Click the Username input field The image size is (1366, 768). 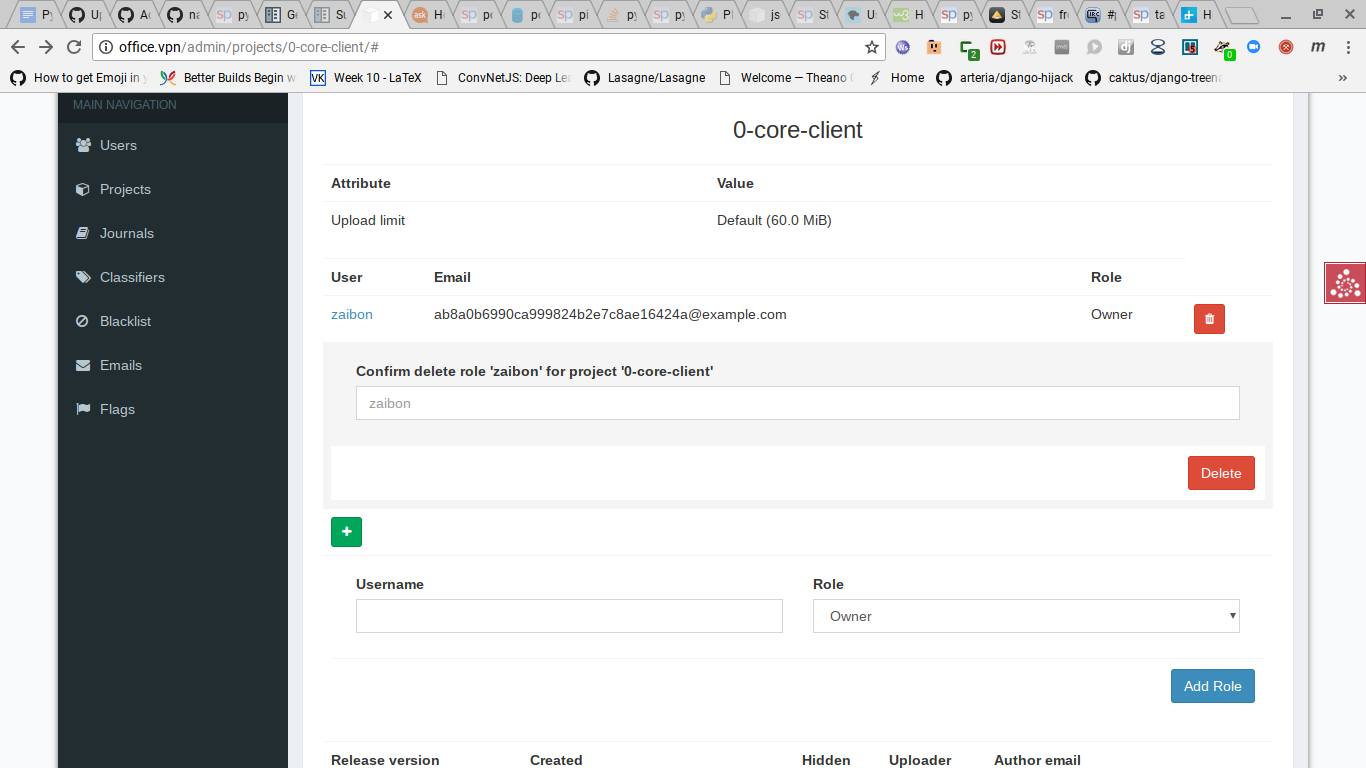[x=569, y=616]
